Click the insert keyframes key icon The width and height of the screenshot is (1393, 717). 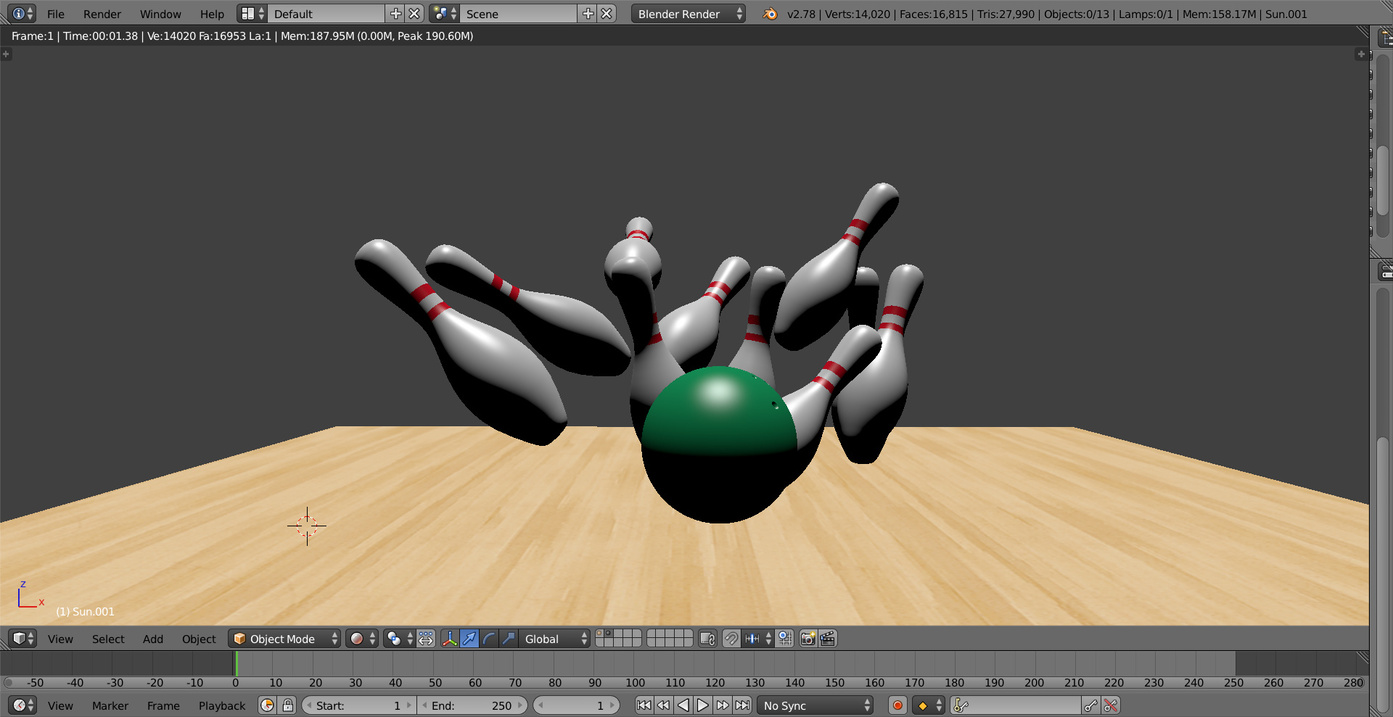point(1090,706)
